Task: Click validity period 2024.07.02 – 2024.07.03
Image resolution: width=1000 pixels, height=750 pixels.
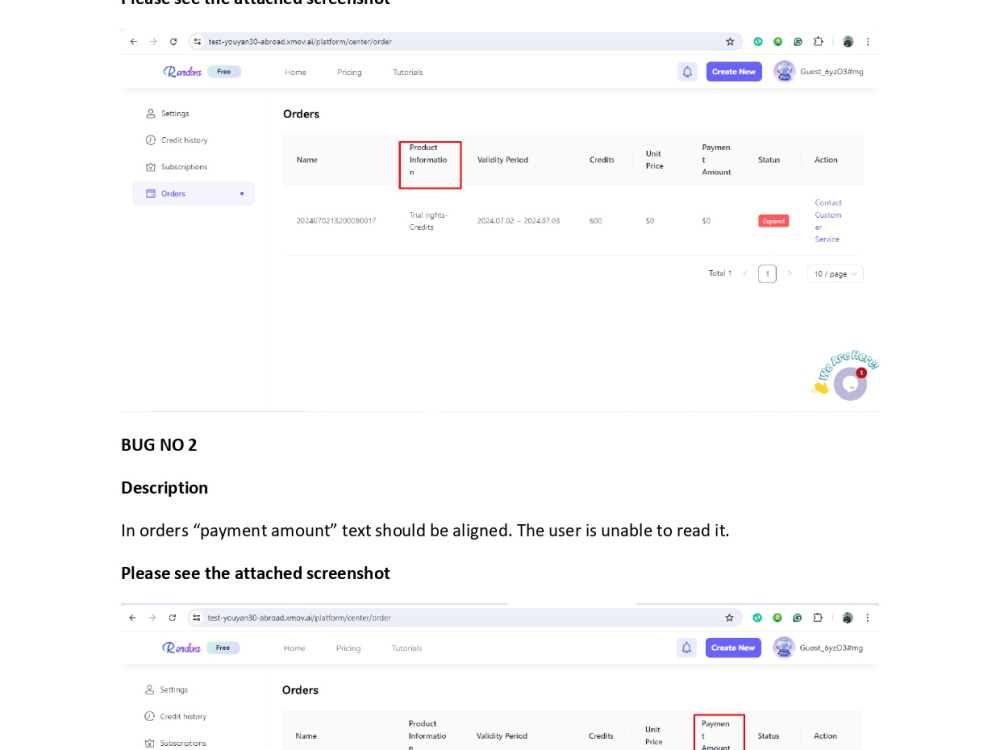Action: [518, 221]
